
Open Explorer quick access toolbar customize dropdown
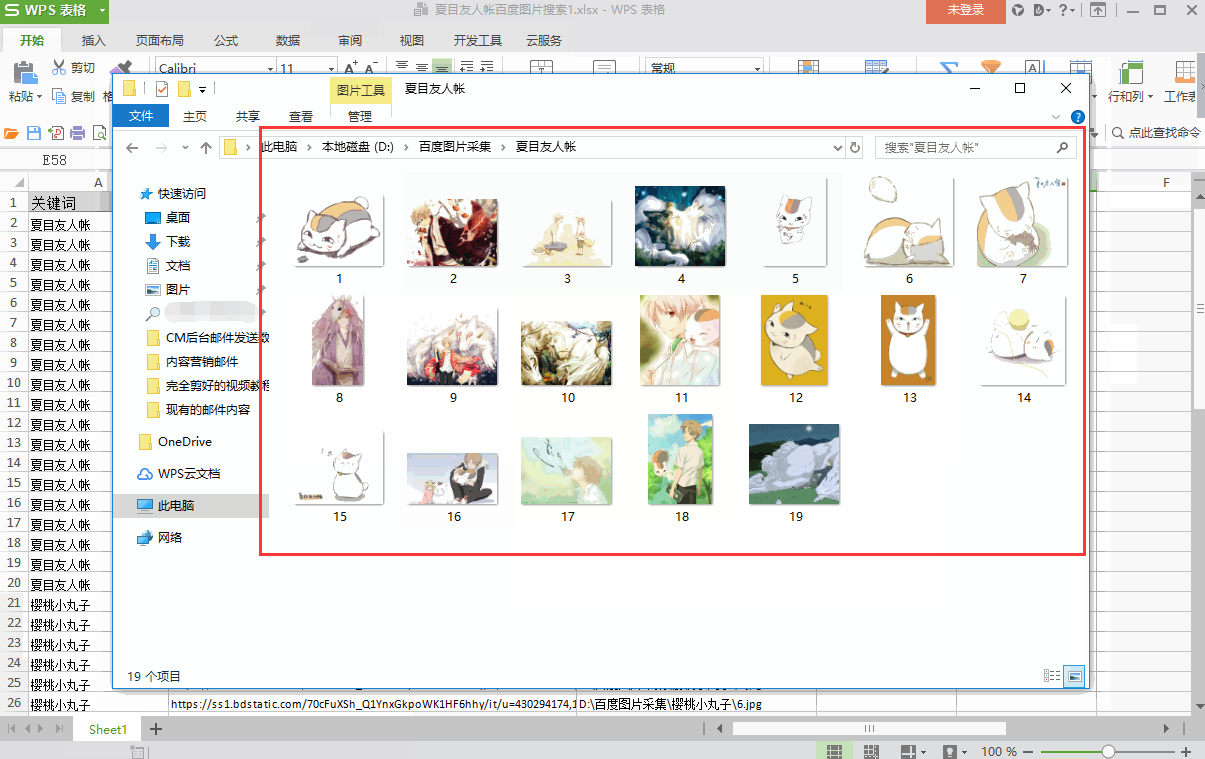click(202, 89)
